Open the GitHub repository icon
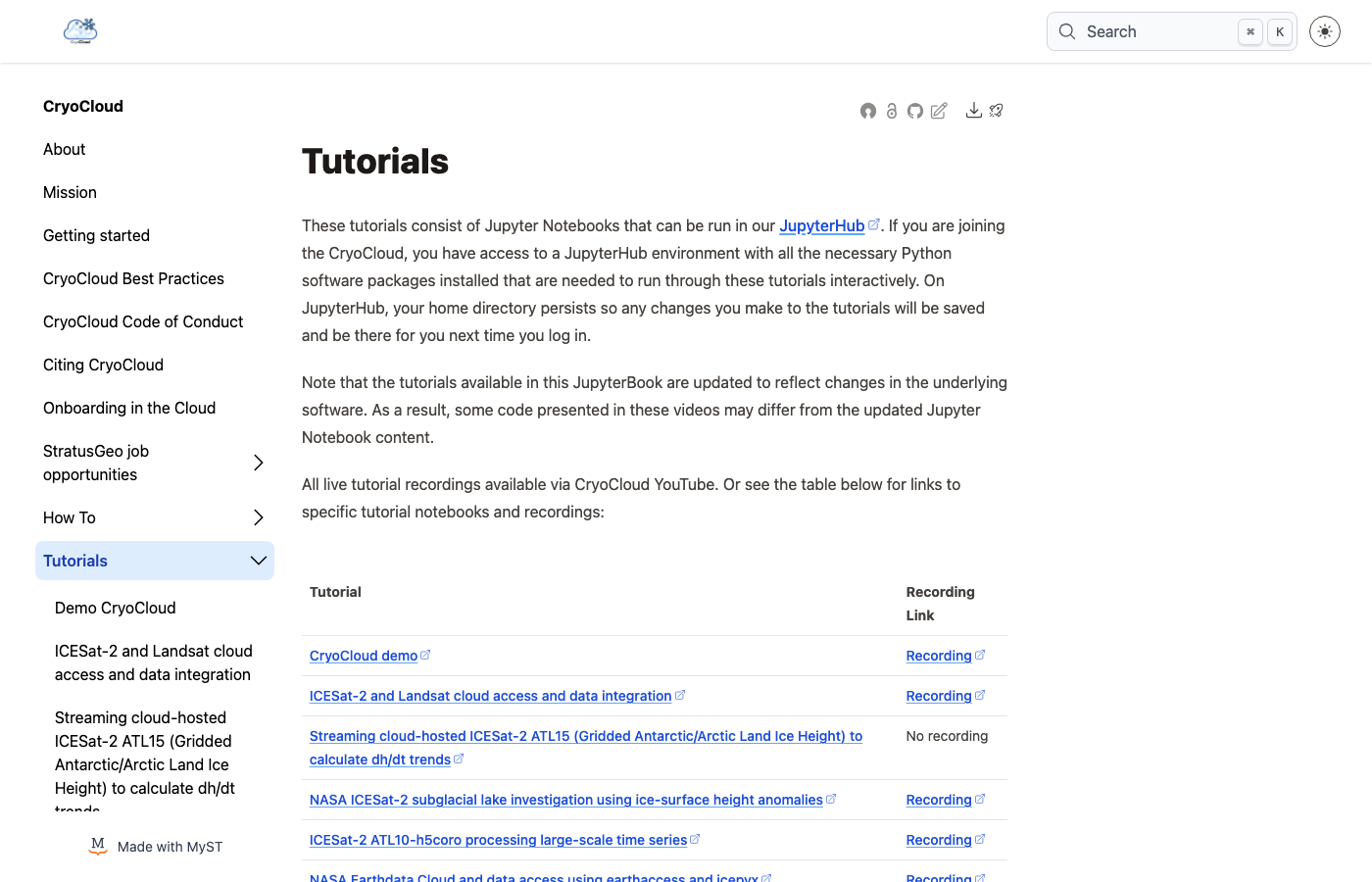The width and height of the screenshot is (1372, 882). [915, 111]
